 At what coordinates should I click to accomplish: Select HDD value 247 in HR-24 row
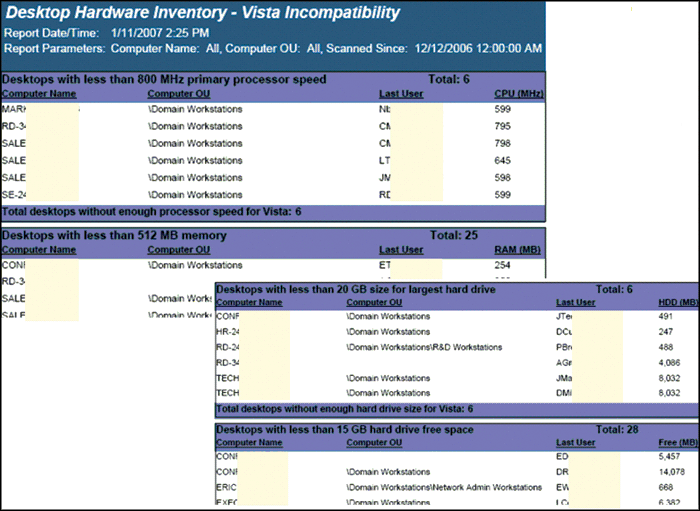[666, 332]
